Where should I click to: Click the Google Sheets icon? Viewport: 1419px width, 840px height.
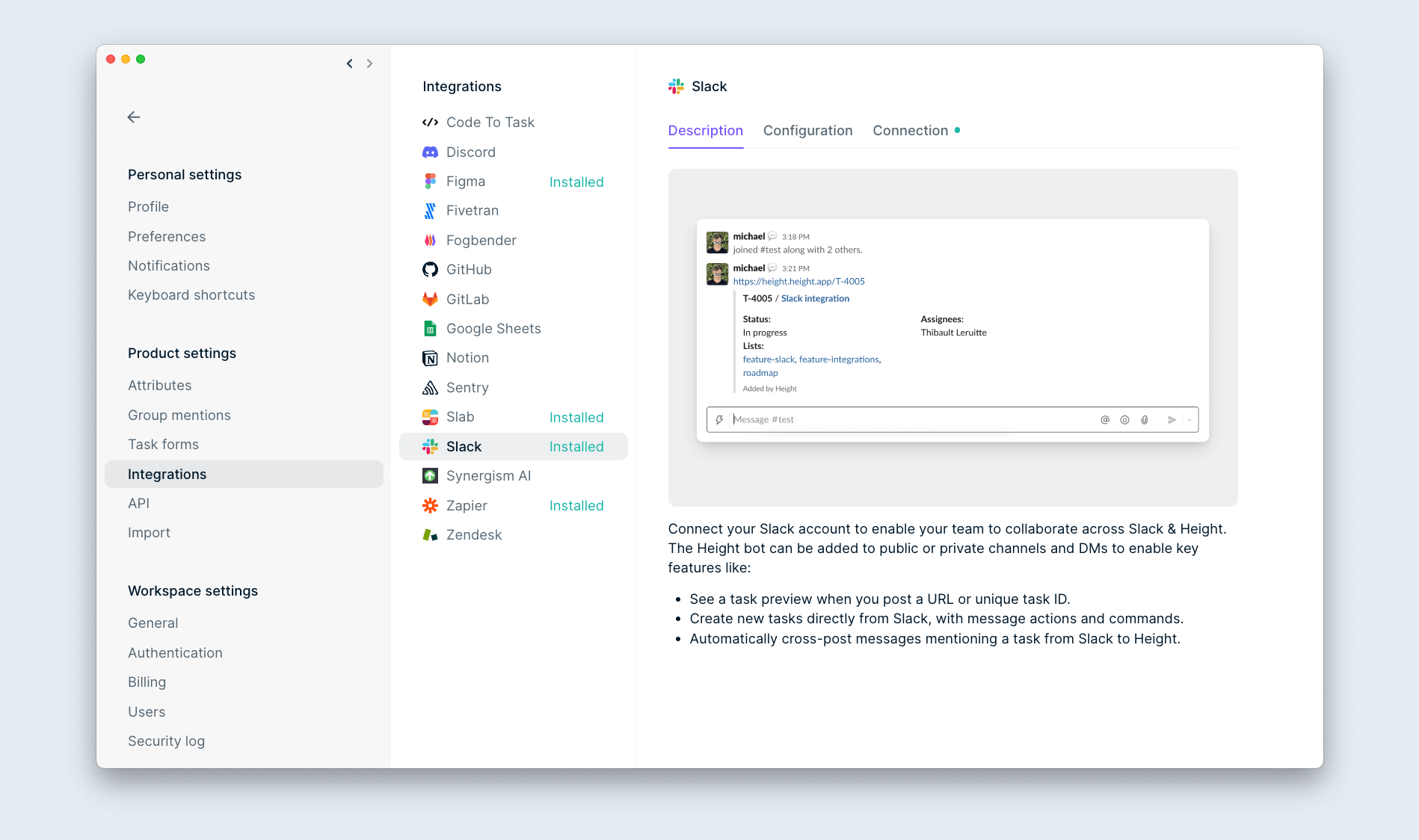(x=430, y=329)
